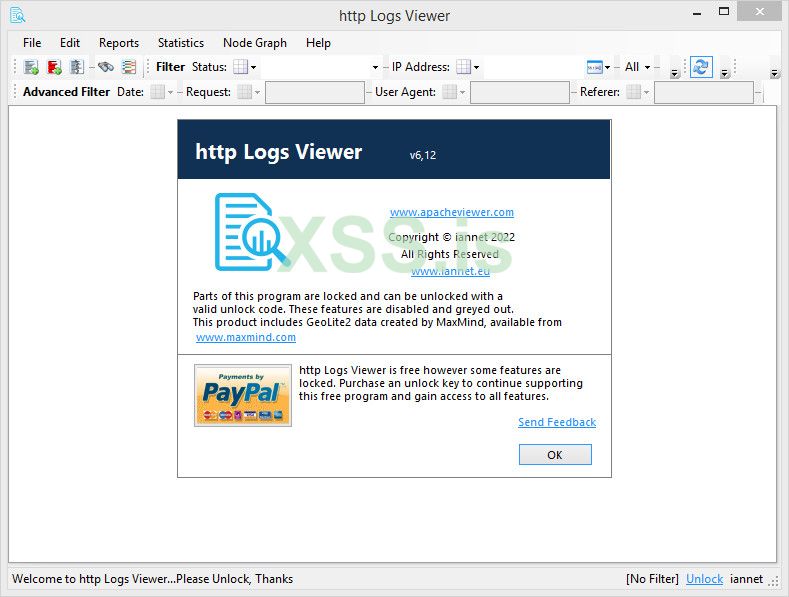Image resolution: width=789 pixels, height=597 pixels.
Task: Expand the Referer filter dropdown arrow
Action: (x=647, y=92)
